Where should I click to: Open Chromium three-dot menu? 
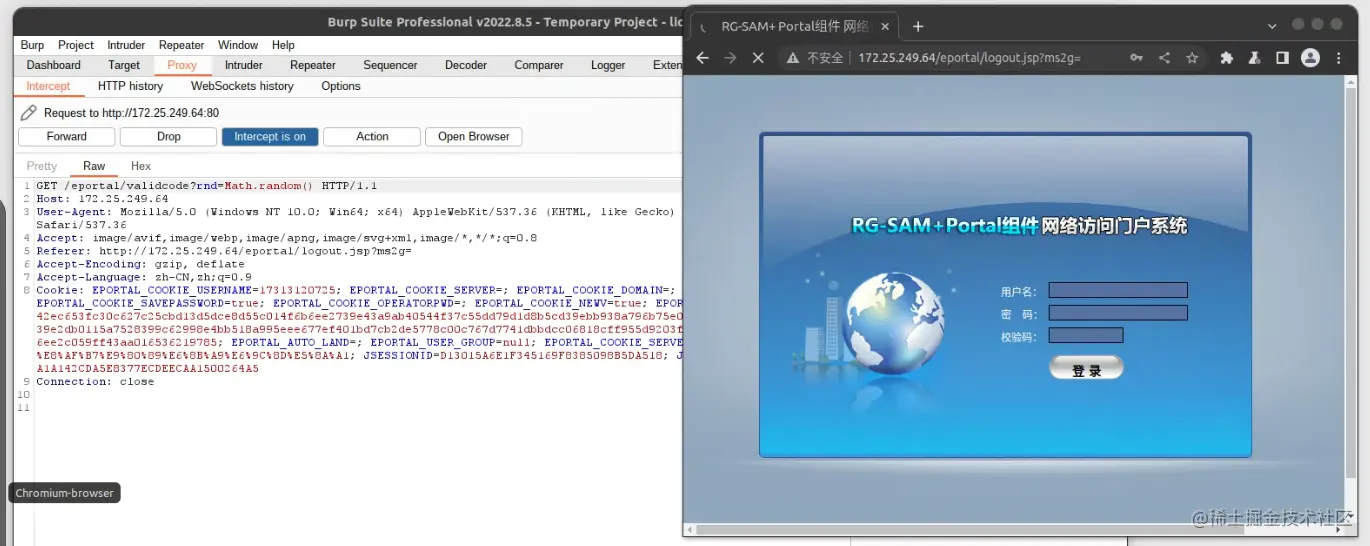pyautogui.click(x=1339, y=58)
